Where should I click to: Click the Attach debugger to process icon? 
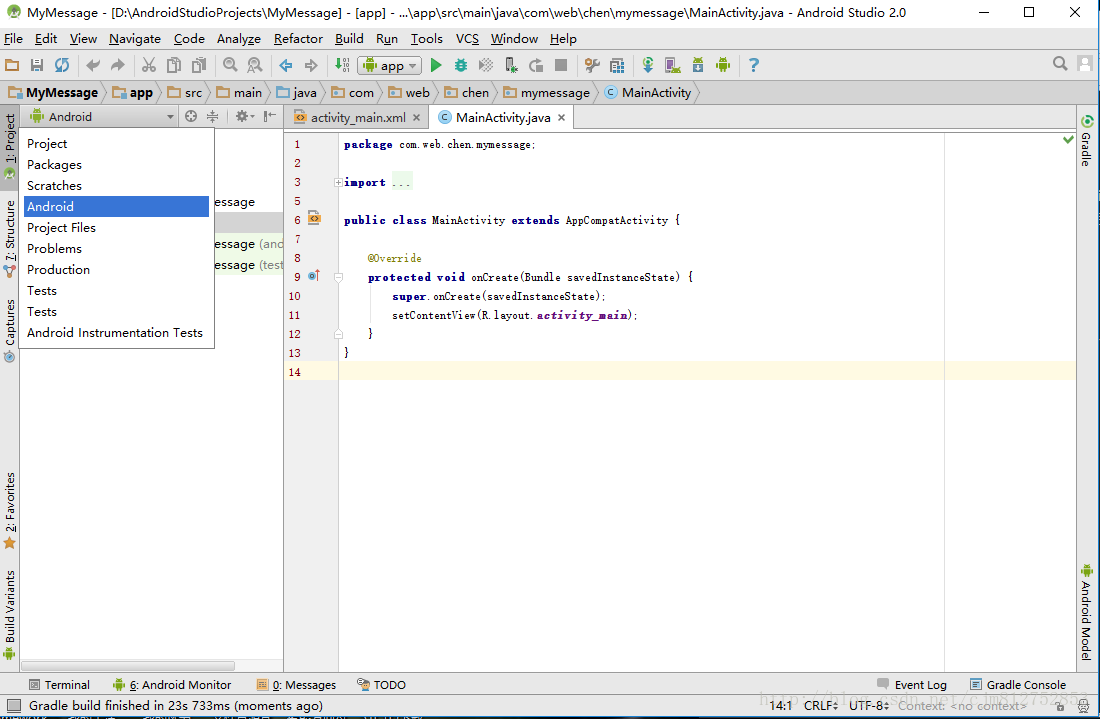[x=511, y=65]
